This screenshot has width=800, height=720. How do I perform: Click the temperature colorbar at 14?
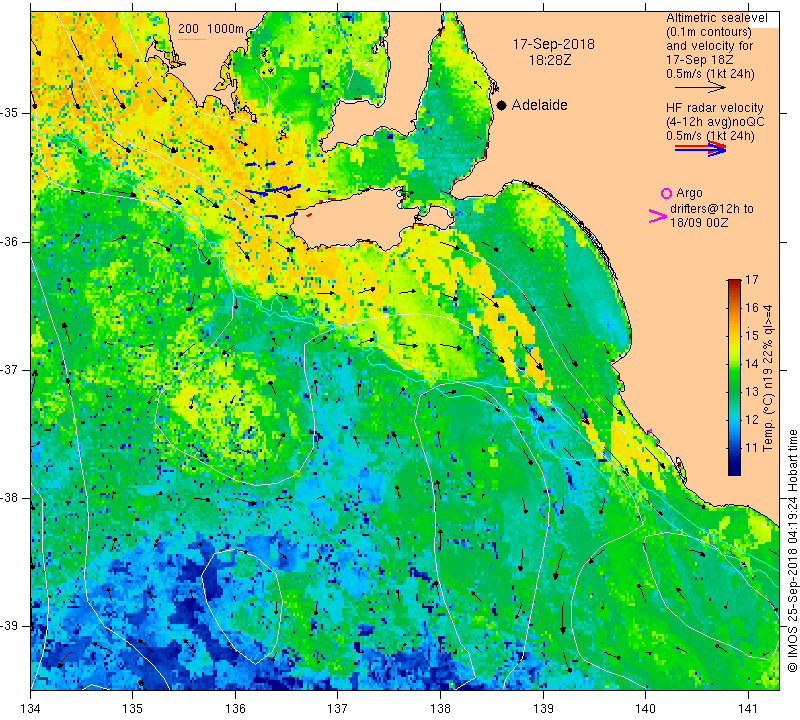(x=734, y=364)
